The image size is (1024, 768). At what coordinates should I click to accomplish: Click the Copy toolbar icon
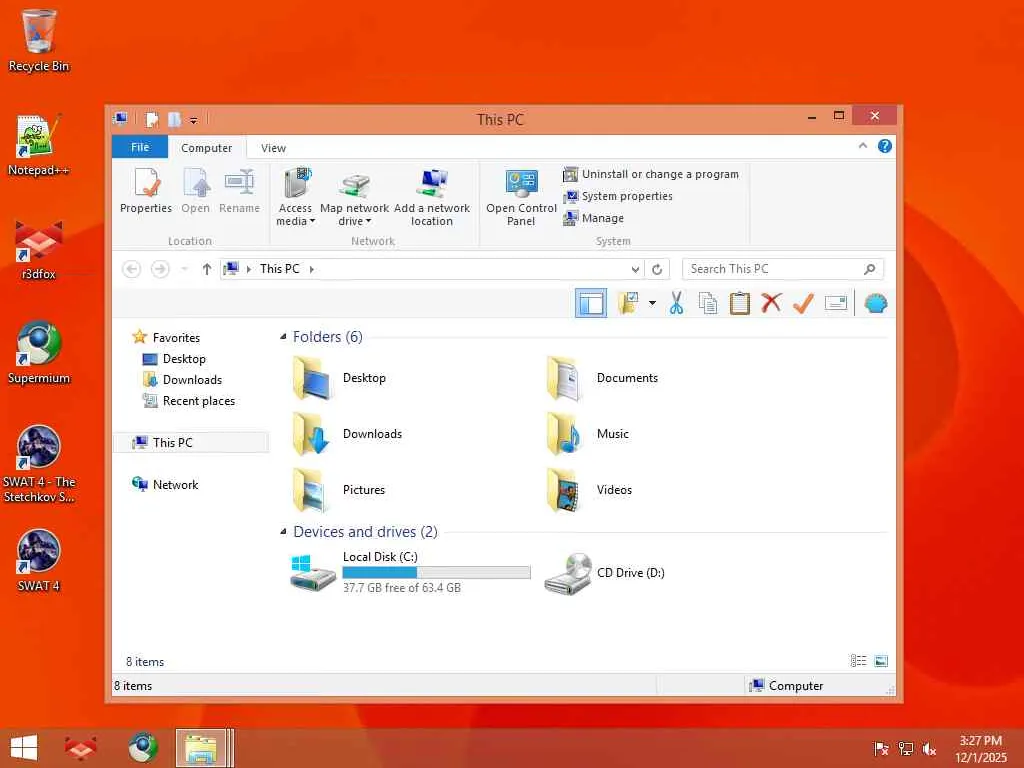point(708,303)
